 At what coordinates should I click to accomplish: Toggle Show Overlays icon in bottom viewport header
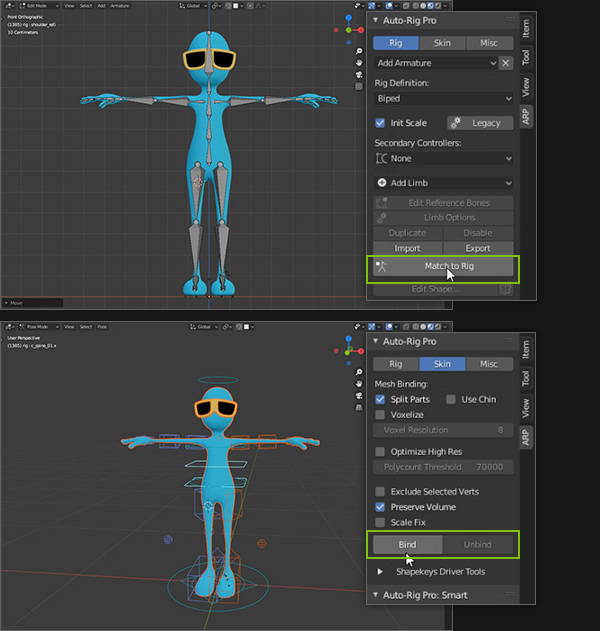tap(389, 327)
